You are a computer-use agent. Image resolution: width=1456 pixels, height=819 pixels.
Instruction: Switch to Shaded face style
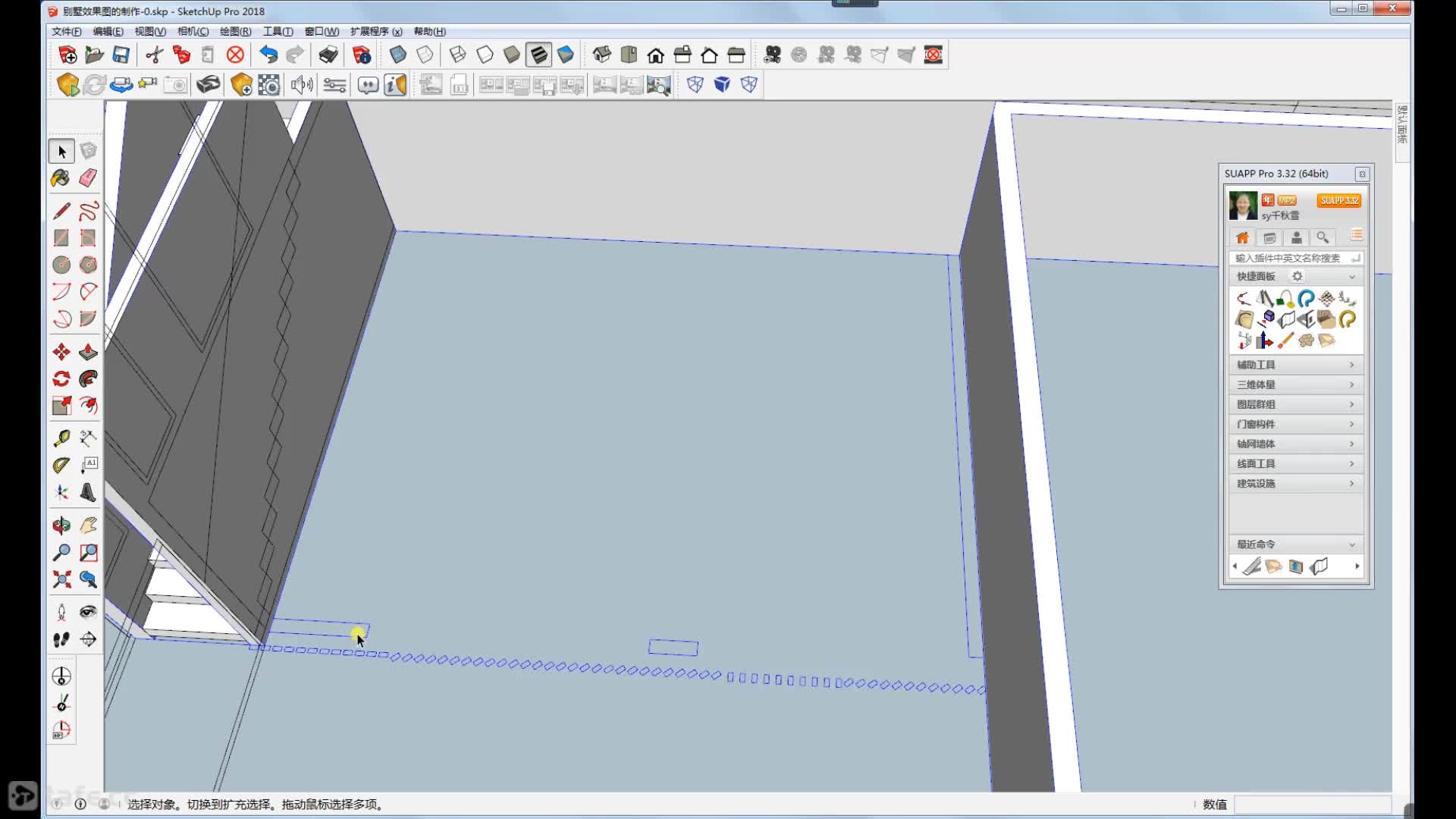pyautogui.click(x=512, y=55)
